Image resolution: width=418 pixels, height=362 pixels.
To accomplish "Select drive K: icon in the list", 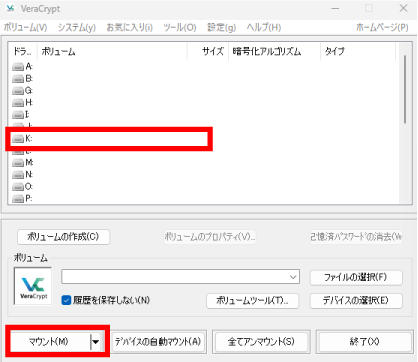I will click(18, 139).
